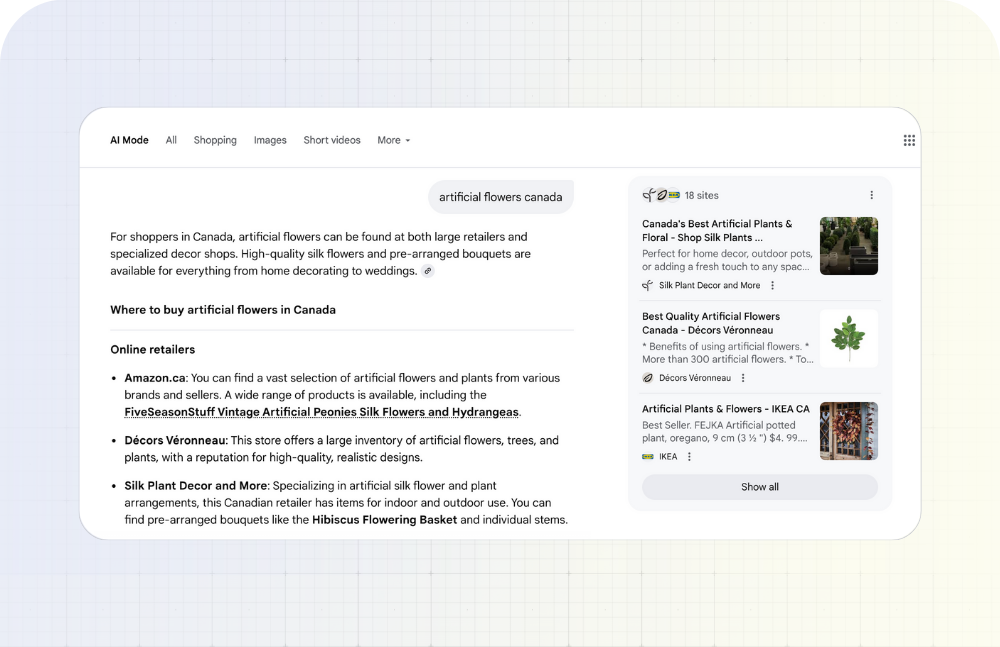The width and height of the screenshot is (1000, 647).
Task: Click the artificial flowers canada query bubble
Action: [x=500, y=197]
